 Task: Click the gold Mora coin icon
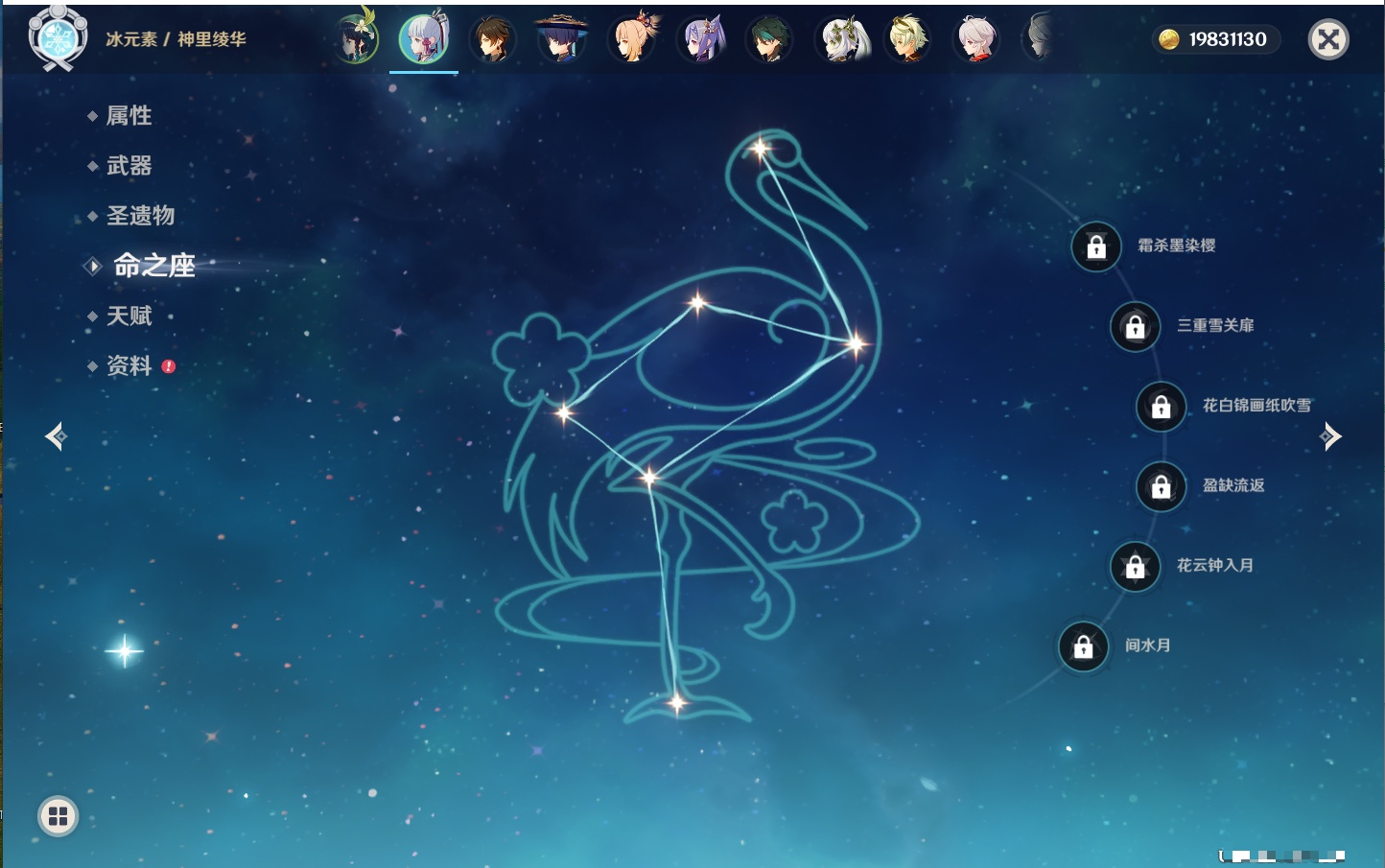pos(1169,39)
